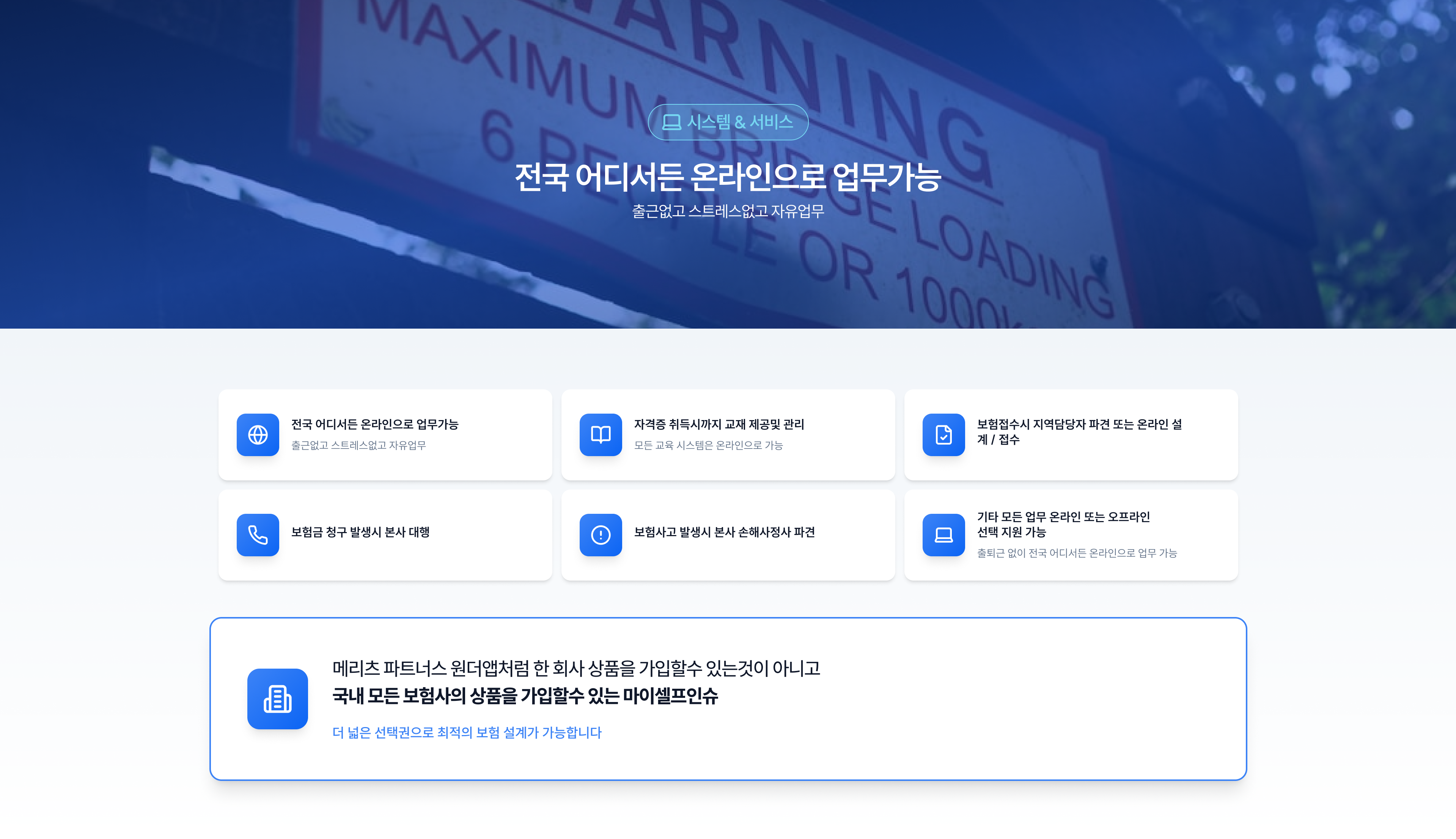1456x839 pixels.
Task: Select the 보험금 청구 발생시 본사 대행 card text
Action: pyautogui.click(x=360, y=532)
